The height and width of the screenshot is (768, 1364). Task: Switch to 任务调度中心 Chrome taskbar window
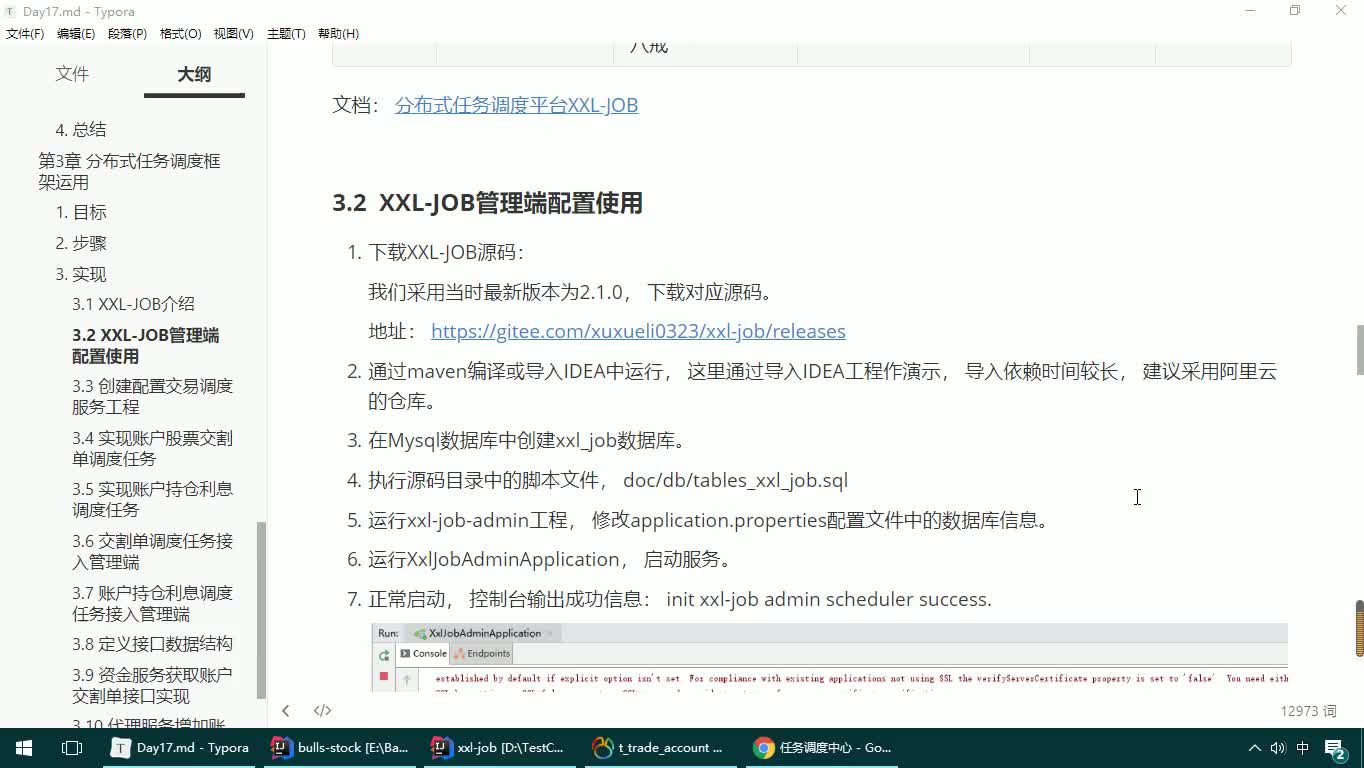click(x=821, y=747)
